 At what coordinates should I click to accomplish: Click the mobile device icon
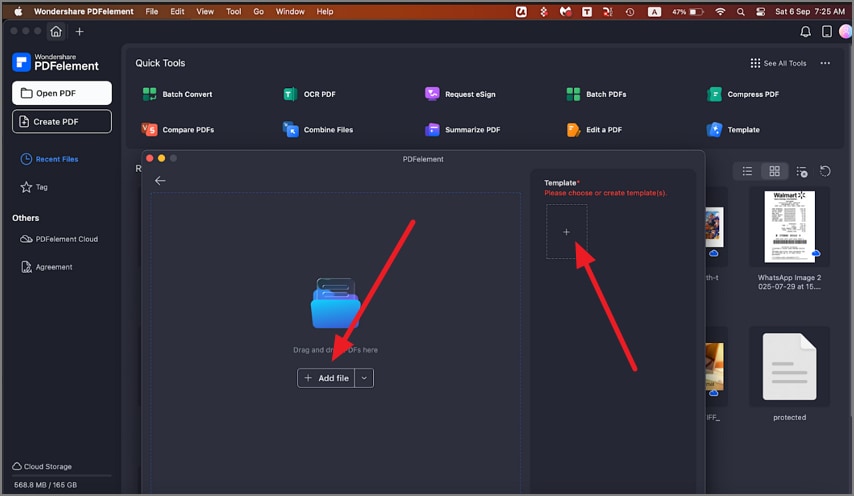coord(826,32)
